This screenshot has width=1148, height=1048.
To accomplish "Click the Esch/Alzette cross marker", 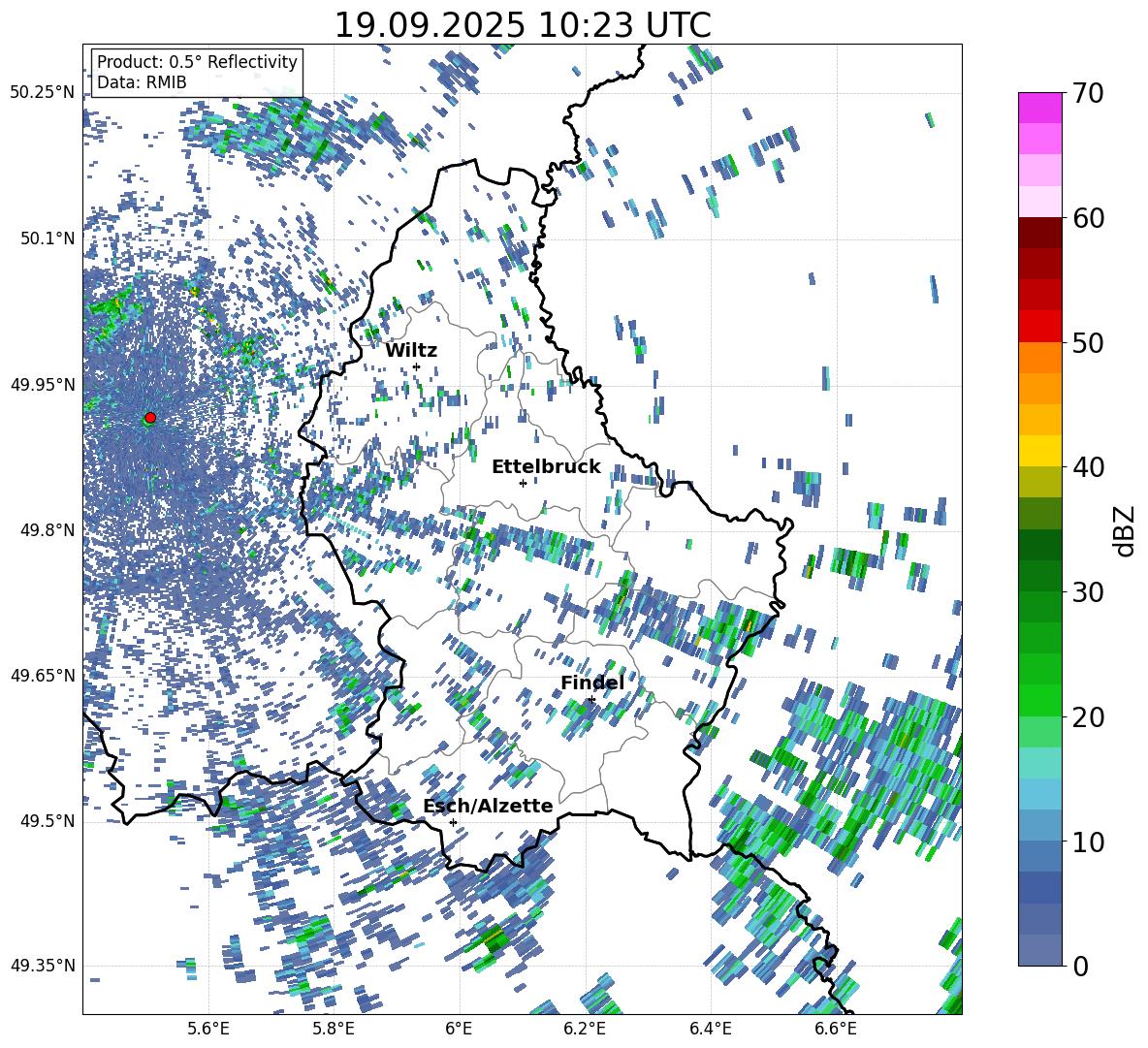I will coord(453,822).
